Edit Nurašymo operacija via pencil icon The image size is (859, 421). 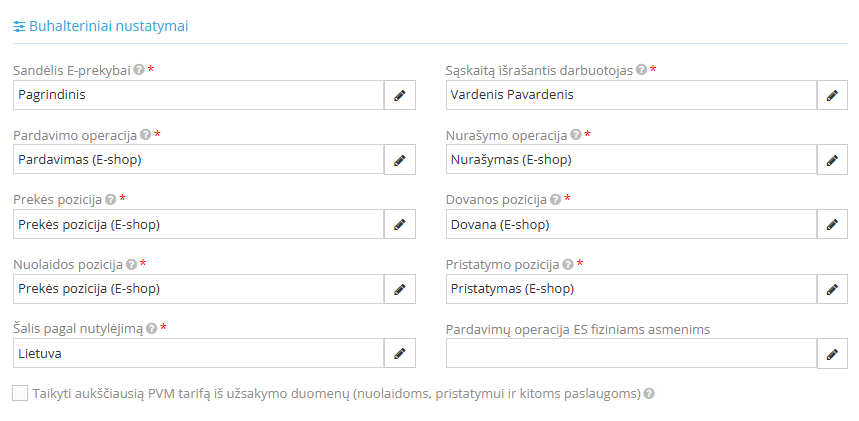coord(832,160)
